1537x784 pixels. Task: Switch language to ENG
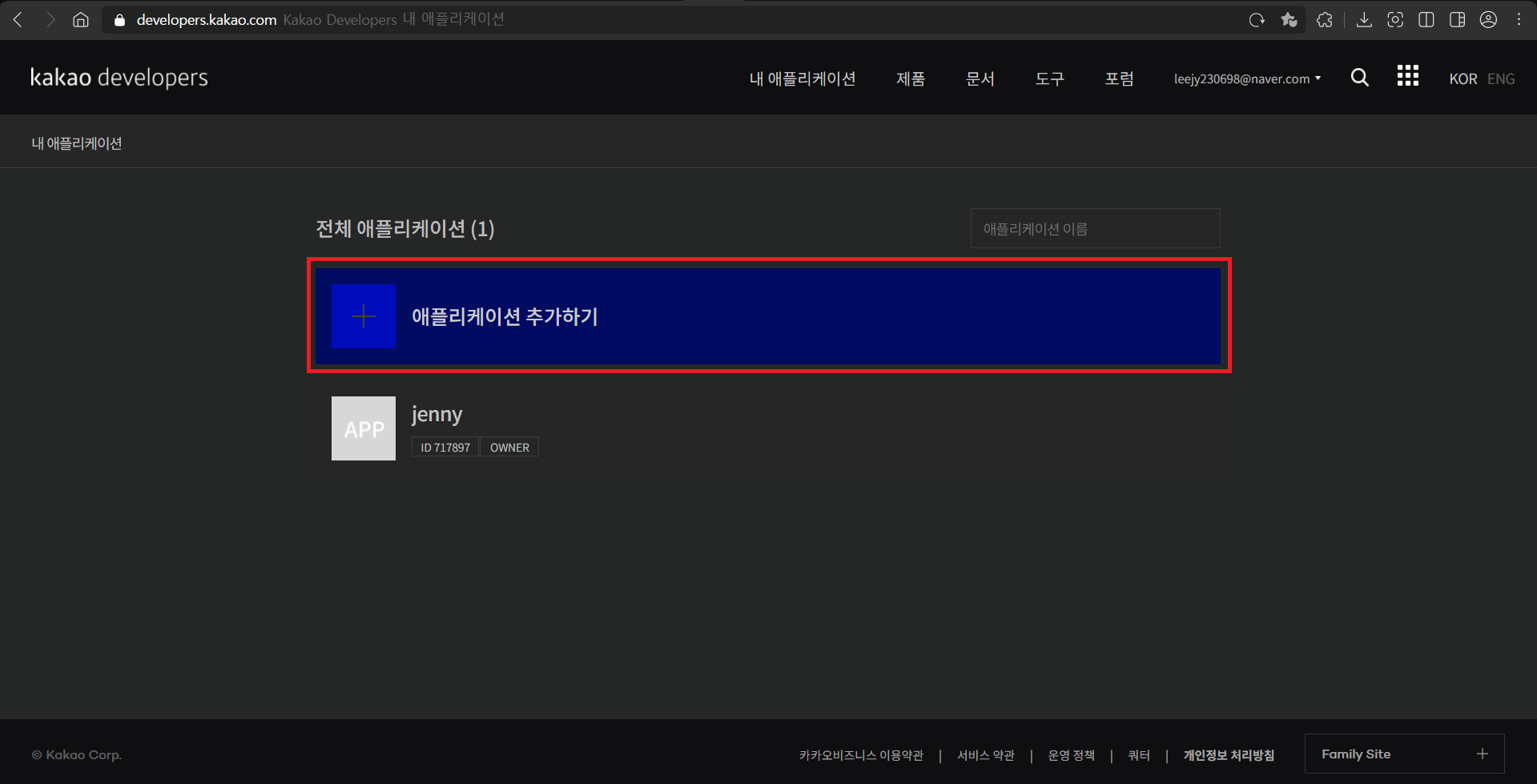[x=1501, y=79]
